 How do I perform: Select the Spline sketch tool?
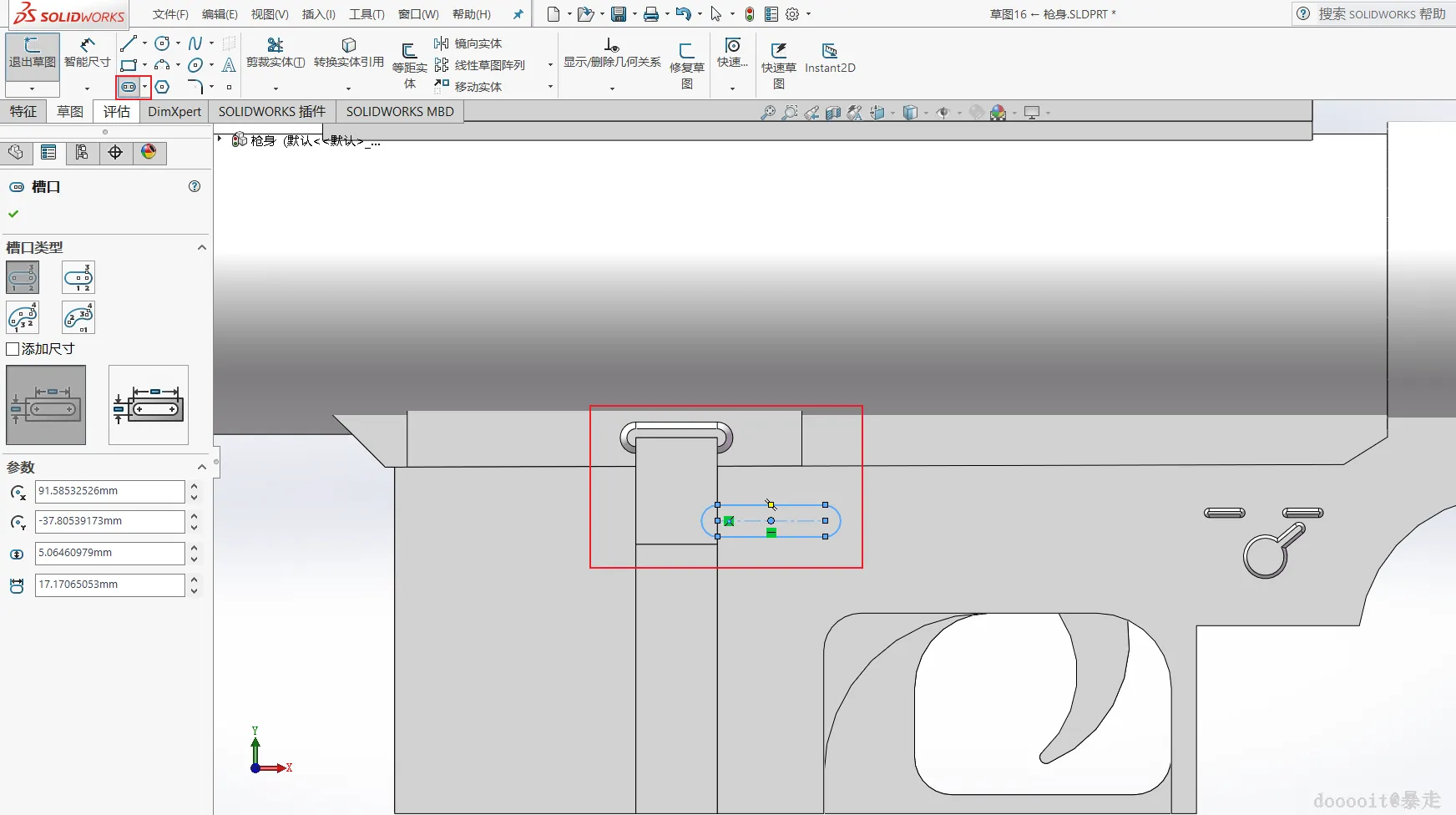pyautogui.click(x=195, y=43)
